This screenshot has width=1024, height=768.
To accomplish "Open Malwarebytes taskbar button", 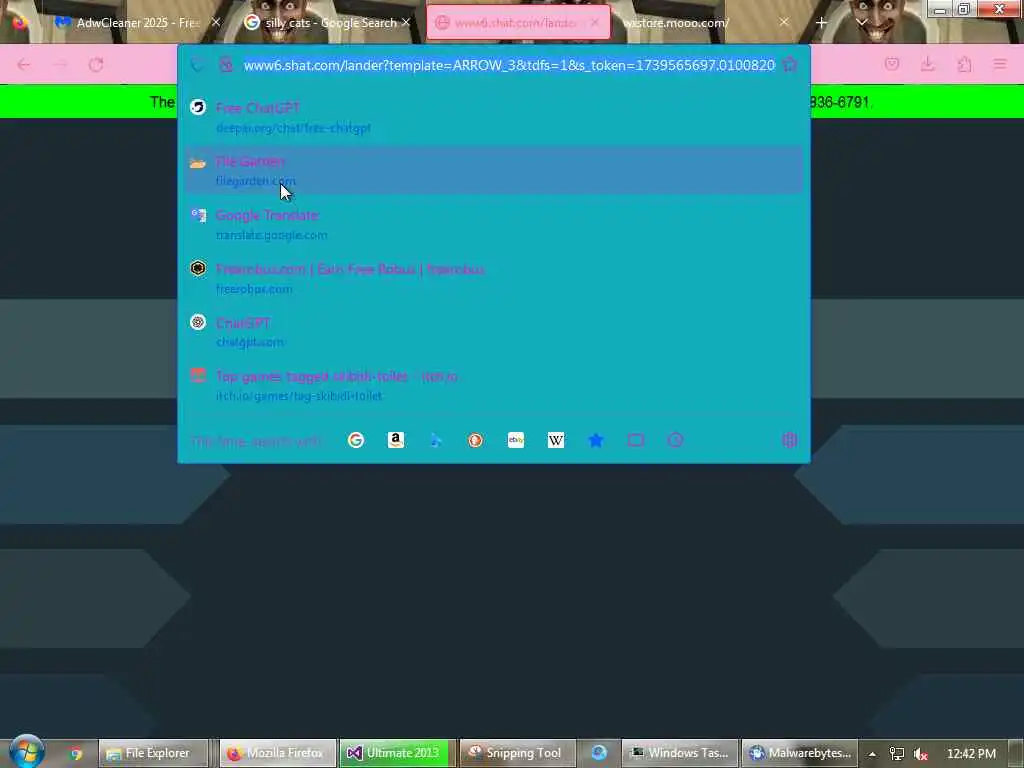I will pos(800,753).
